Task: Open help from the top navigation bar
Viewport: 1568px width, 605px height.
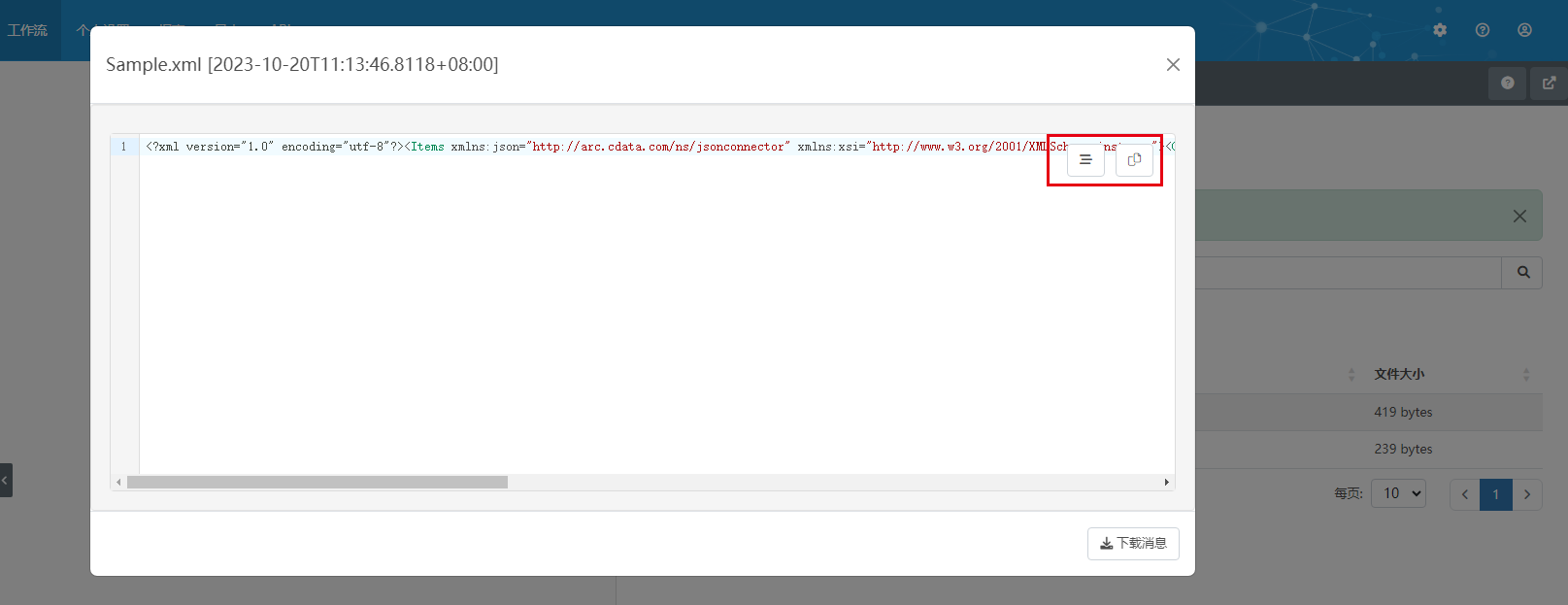Action: (x=1483, y=30)
